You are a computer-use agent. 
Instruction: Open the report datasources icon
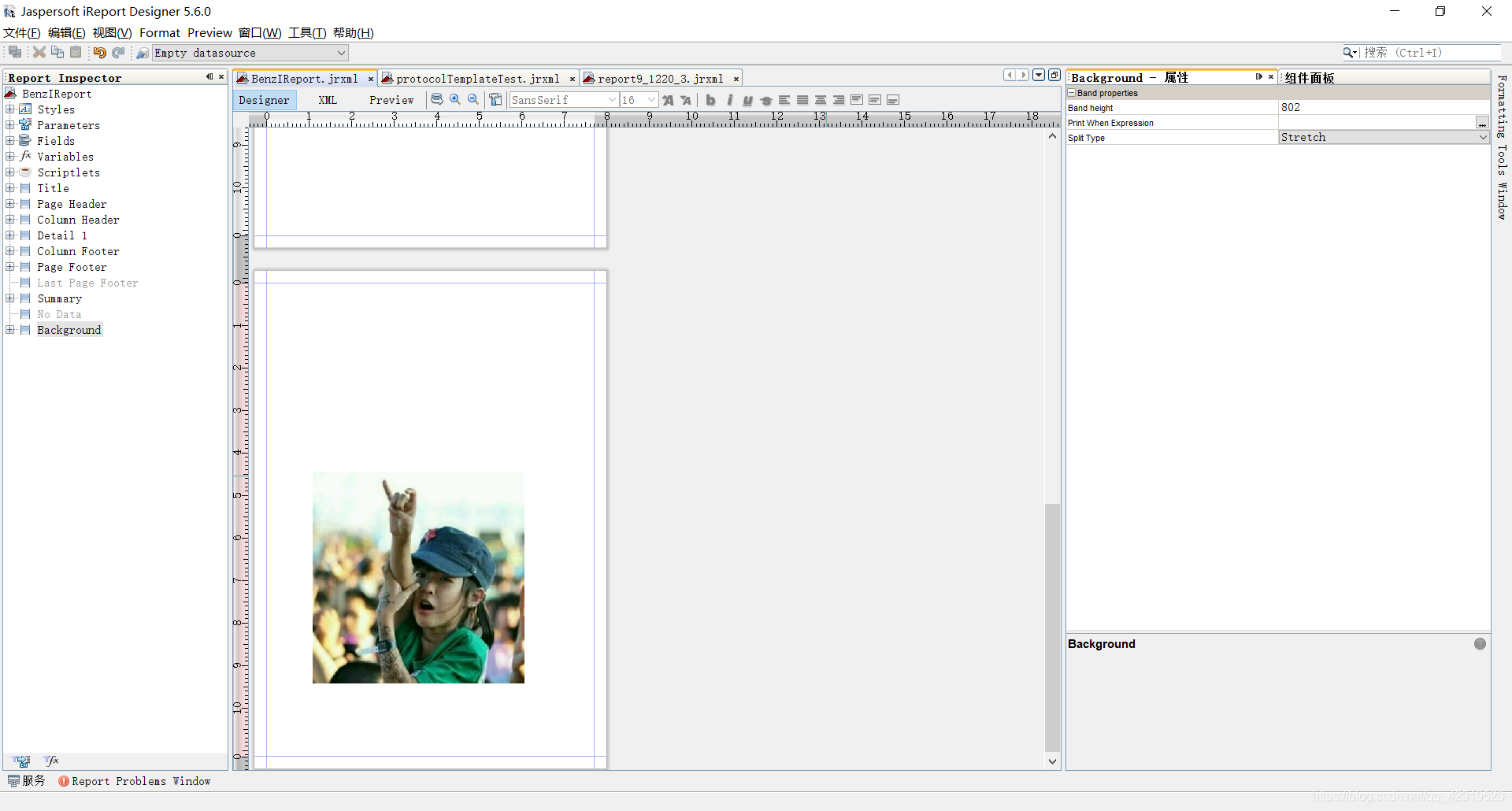pyautogui.click(x=142, y=53)
